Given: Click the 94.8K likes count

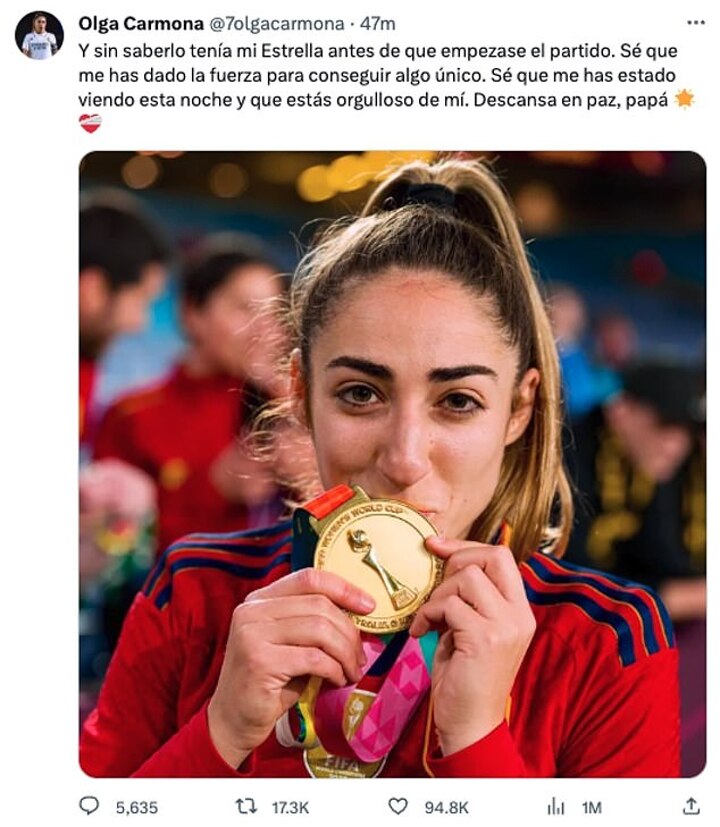Looking at the screenshot, I should click(447, 807).
